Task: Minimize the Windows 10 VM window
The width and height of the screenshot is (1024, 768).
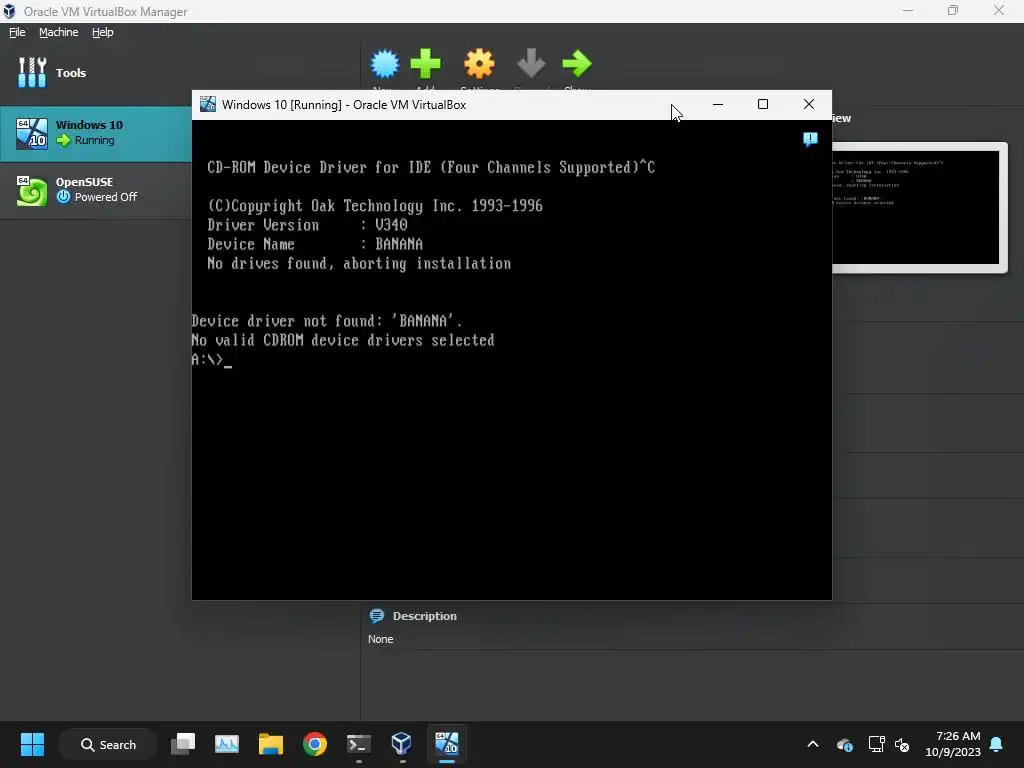Action: click(718, 104)
